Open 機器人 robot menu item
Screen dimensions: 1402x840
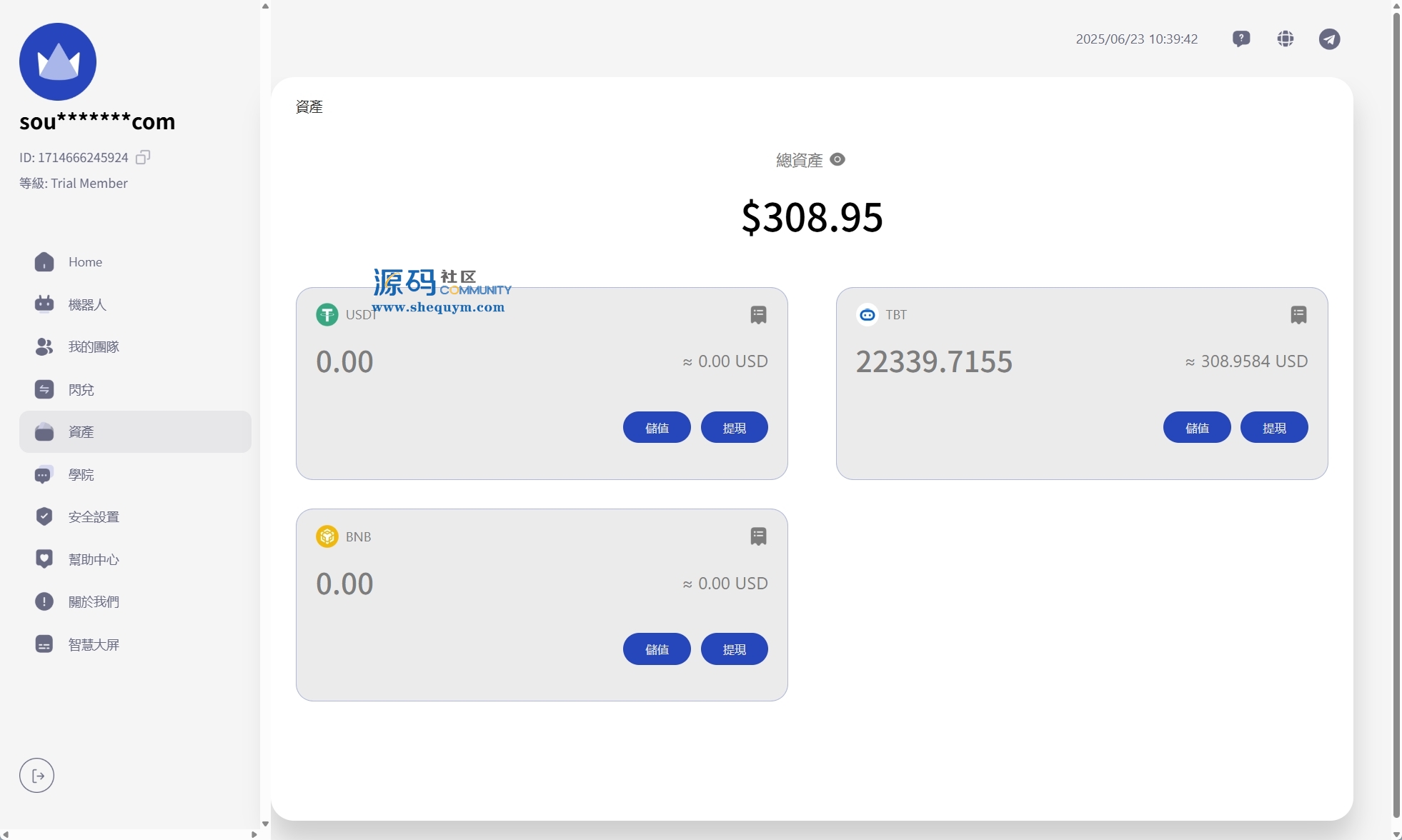coord(86,305)
